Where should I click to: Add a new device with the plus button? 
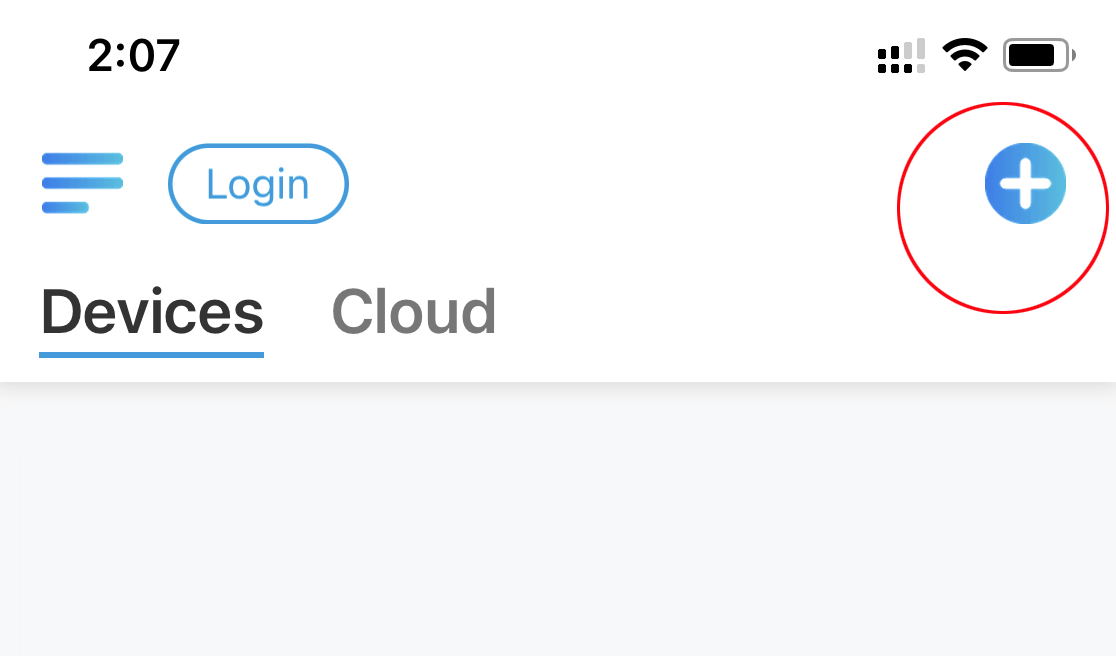(x=1025, y=184)
